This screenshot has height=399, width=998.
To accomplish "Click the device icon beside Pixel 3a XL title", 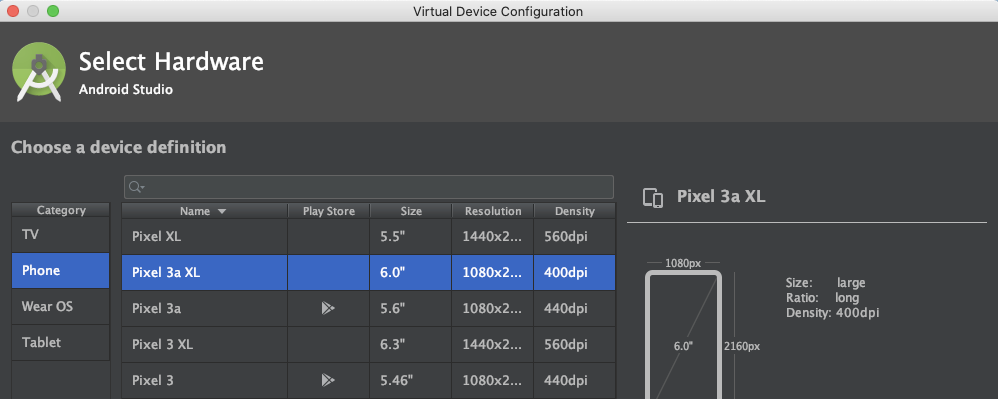I will point(653,197).
